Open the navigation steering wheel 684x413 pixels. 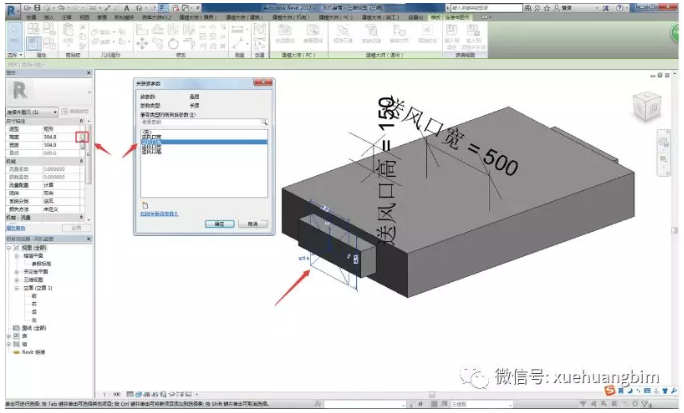point(664,142)
